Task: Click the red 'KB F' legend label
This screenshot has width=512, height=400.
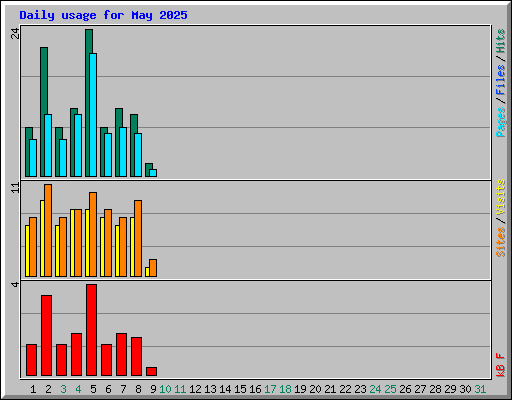Action: (500, 365)
